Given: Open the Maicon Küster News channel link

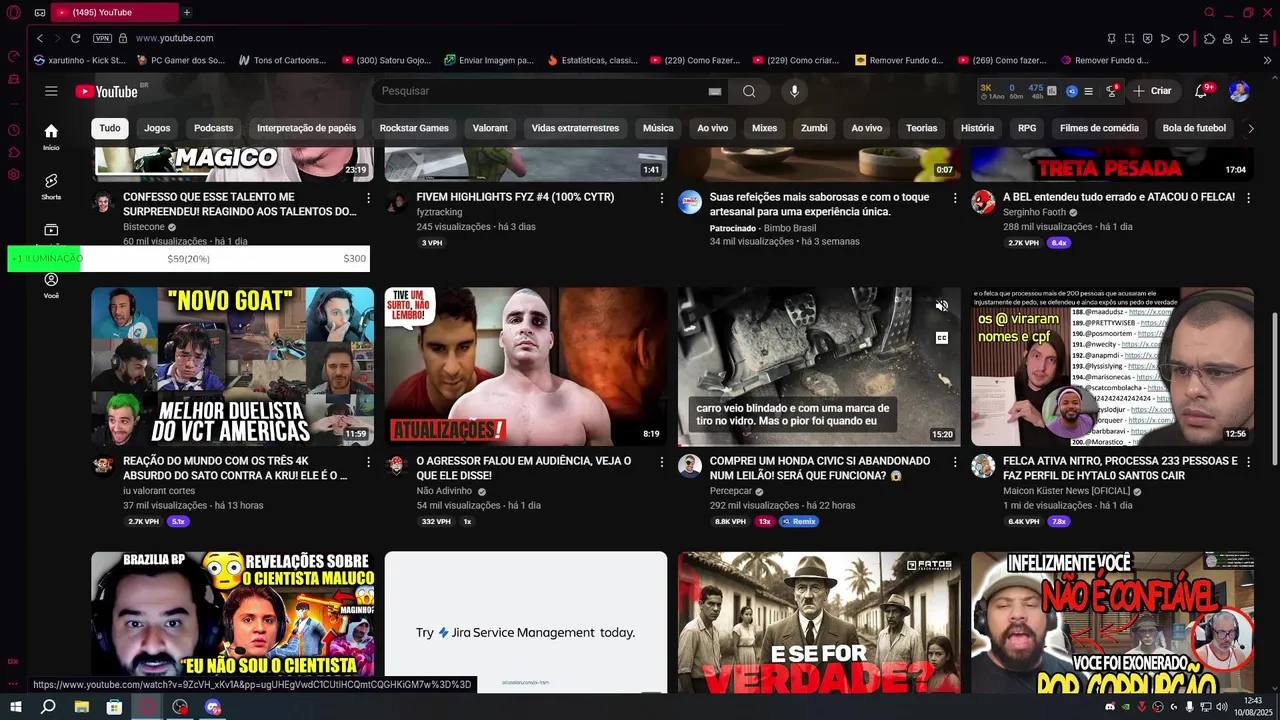Looking at the screenshot, I should [x=1067, y=491].
